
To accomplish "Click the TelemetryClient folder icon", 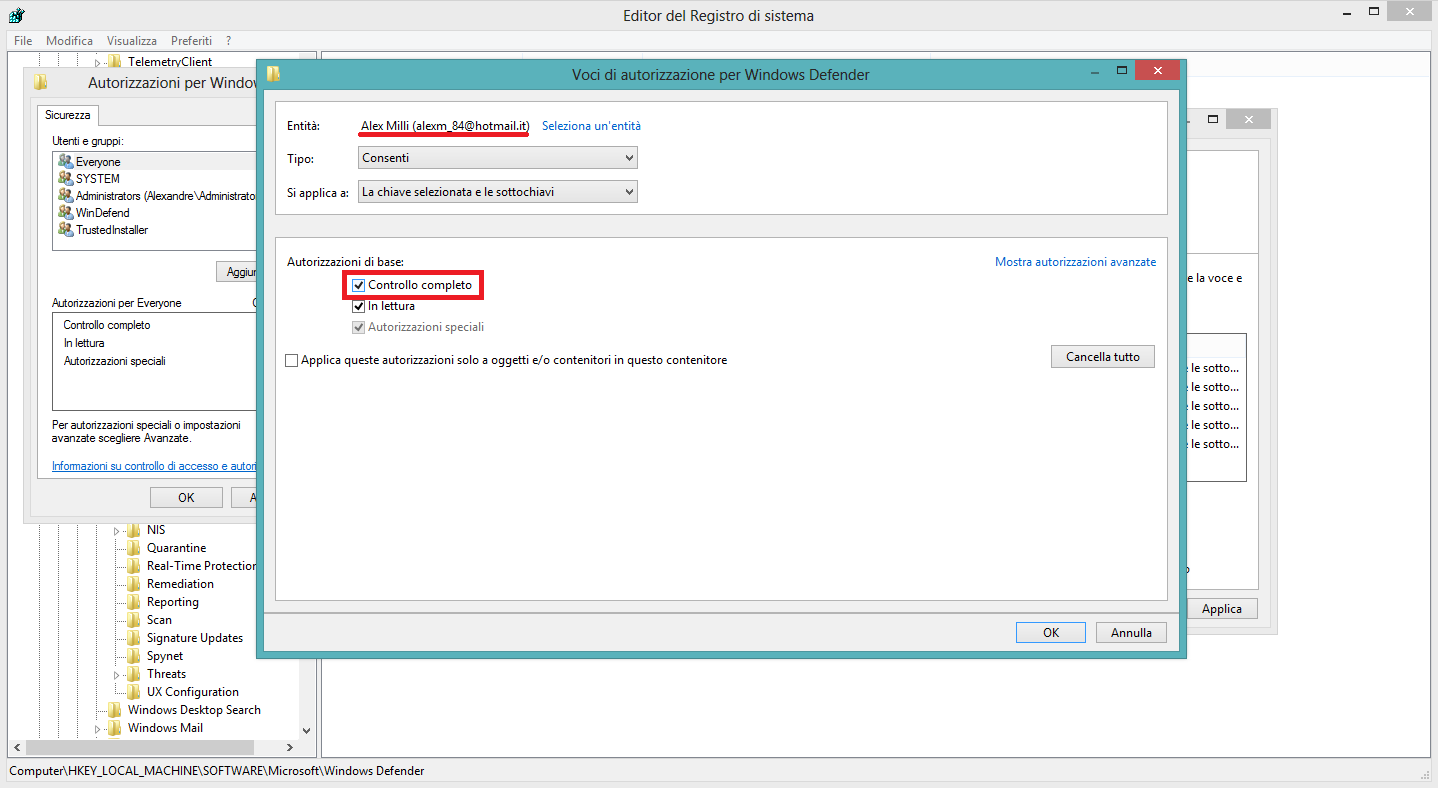I will click(115, 62).
